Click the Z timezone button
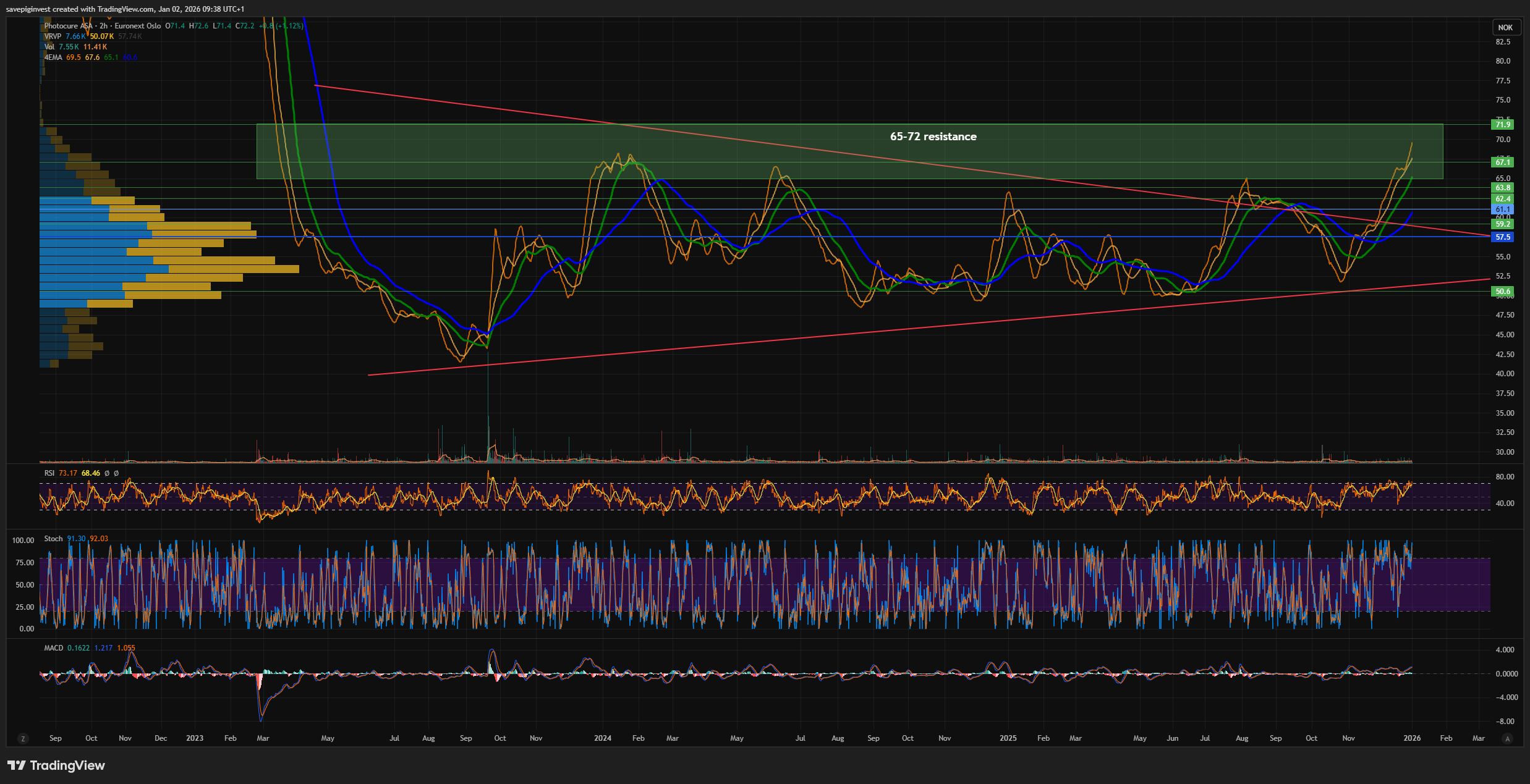Image resolution: width=1530 pixels, height=784 pixels. (23, 738)
